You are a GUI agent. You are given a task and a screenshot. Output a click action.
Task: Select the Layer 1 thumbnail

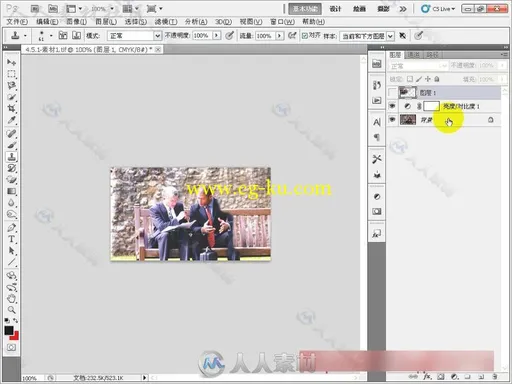(x=408, y=93)
